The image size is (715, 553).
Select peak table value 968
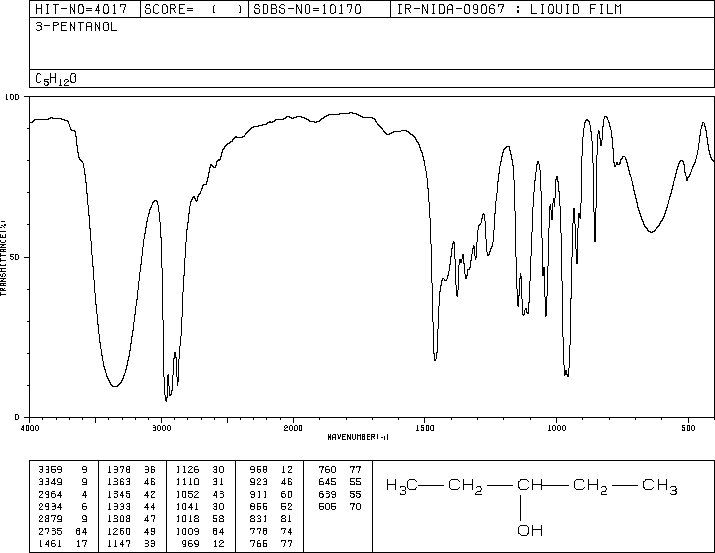pyautogui.click(x=258, y=470)
